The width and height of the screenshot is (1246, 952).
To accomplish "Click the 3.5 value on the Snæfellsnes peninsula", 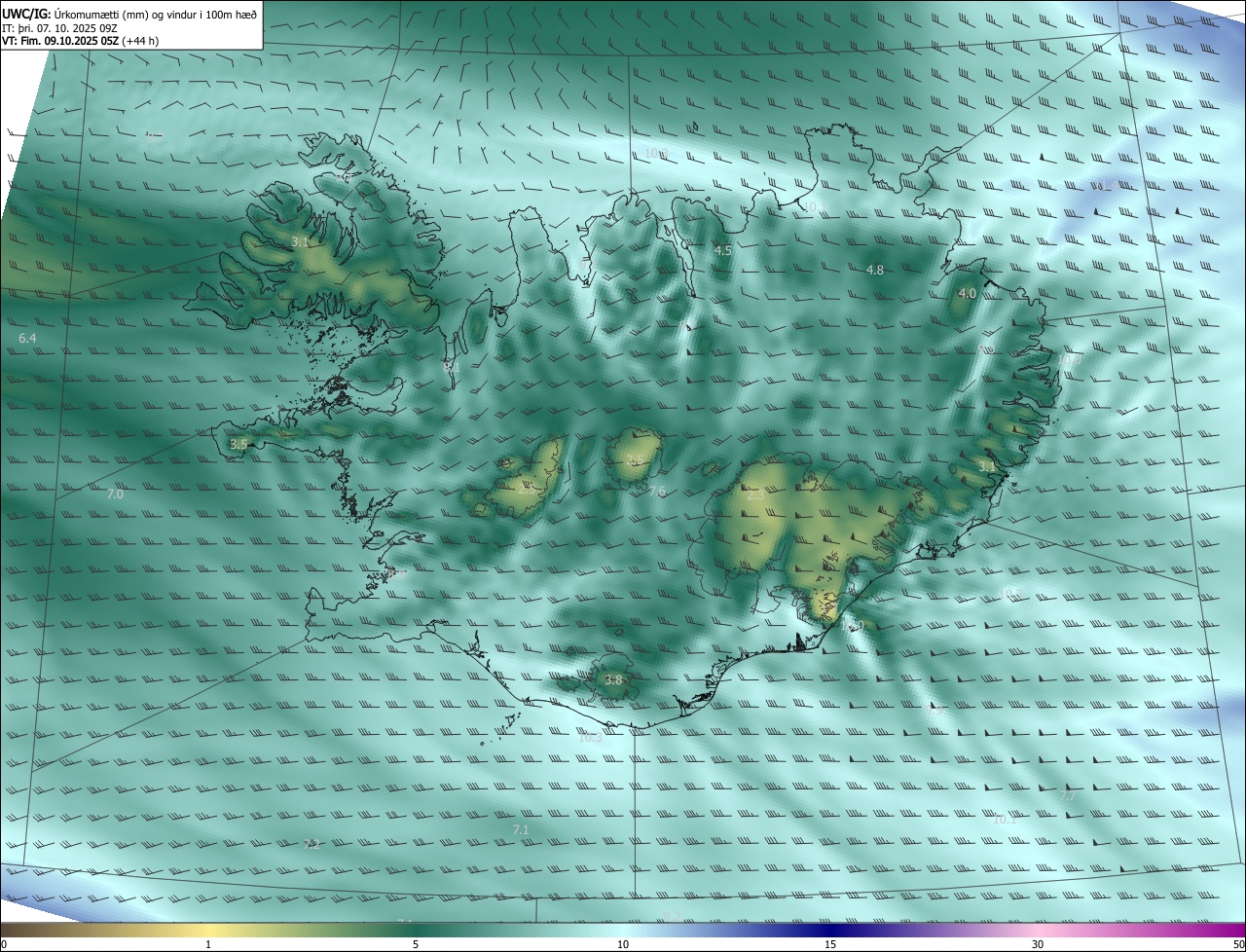I will [x=238, y=444].
